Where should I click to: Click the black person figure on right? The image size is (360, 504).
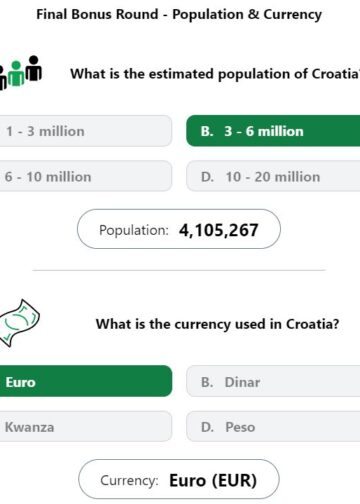(34, 68)
